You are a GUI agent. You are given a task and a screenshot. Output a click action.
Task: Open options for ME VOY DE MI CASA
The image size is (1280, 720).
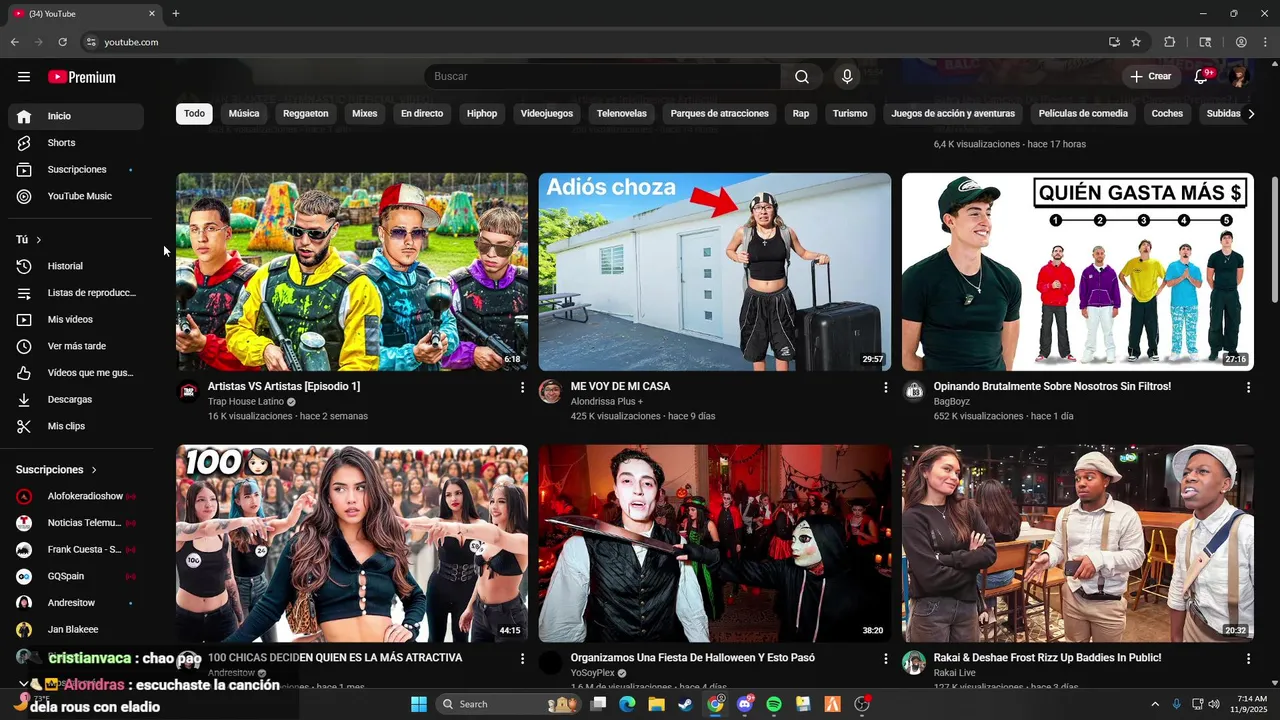(x=885, y=387)
